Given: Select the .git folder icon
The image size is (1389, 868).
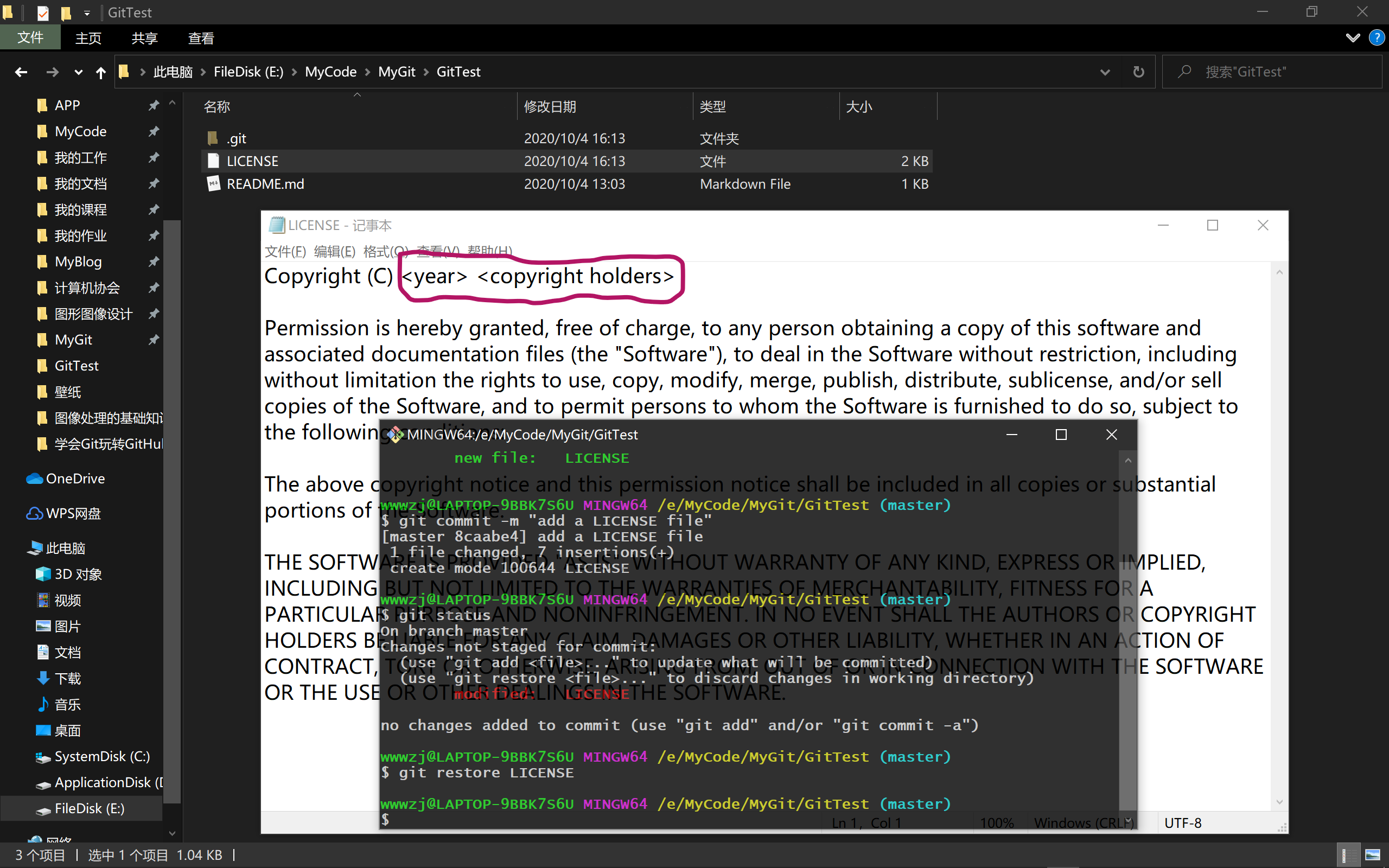Looking at the screenshot, I should 213,138.
